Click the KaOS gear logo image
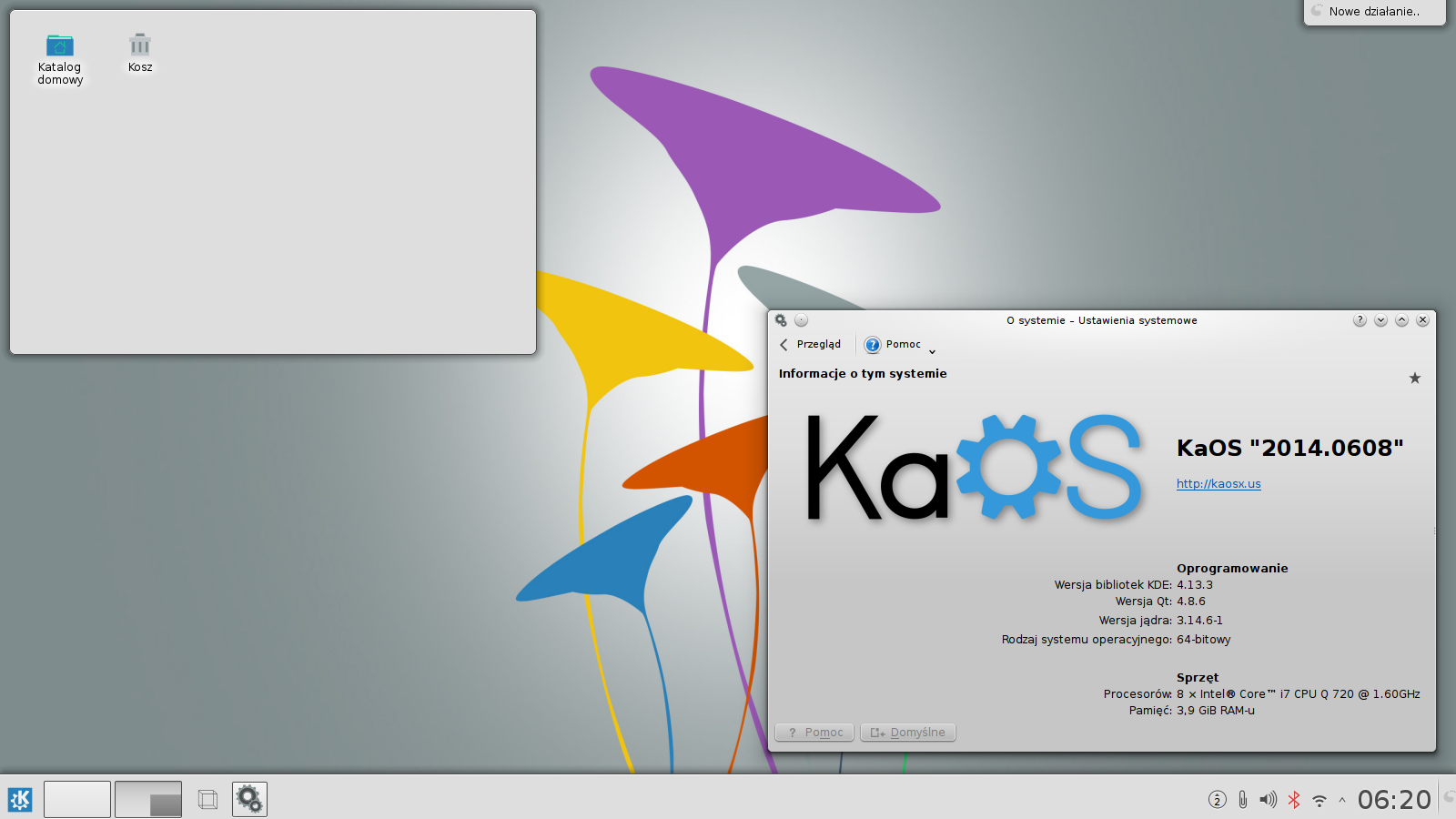The height and width of the screenshot is (819, 1456). tap(975, 467)
